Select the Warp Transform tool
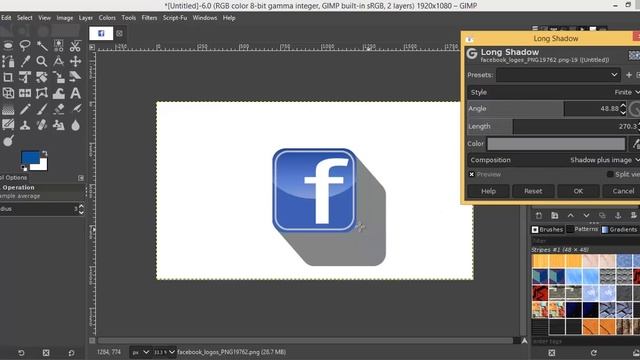Viewport: 640px width, 360px height. click(x=58, y=93)
